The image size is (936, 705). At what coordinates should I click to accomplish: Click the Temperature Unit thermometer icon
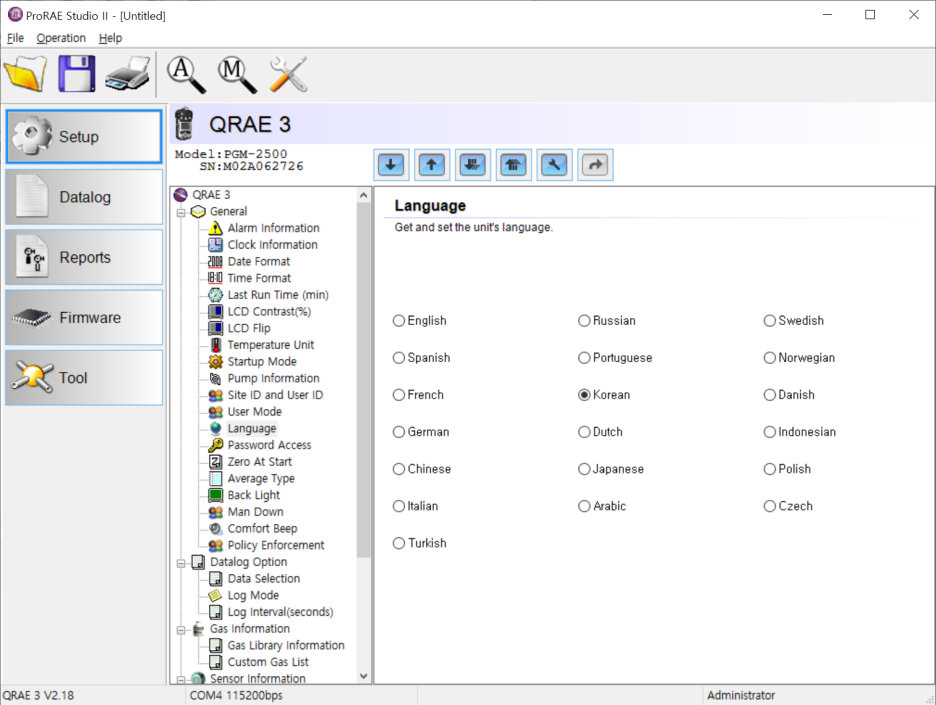(215, 345)
